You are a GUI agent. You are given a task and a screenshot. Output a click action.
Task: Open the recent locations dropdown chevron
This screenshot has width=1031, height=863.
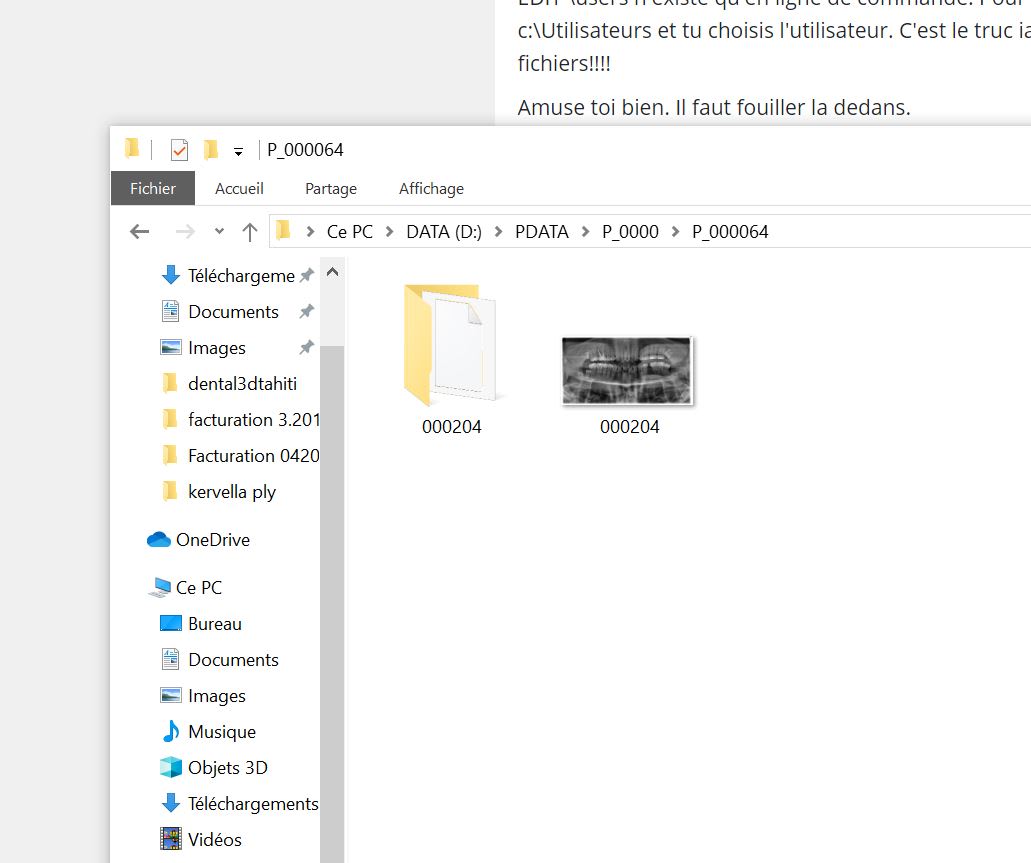[x=219, y=232]
